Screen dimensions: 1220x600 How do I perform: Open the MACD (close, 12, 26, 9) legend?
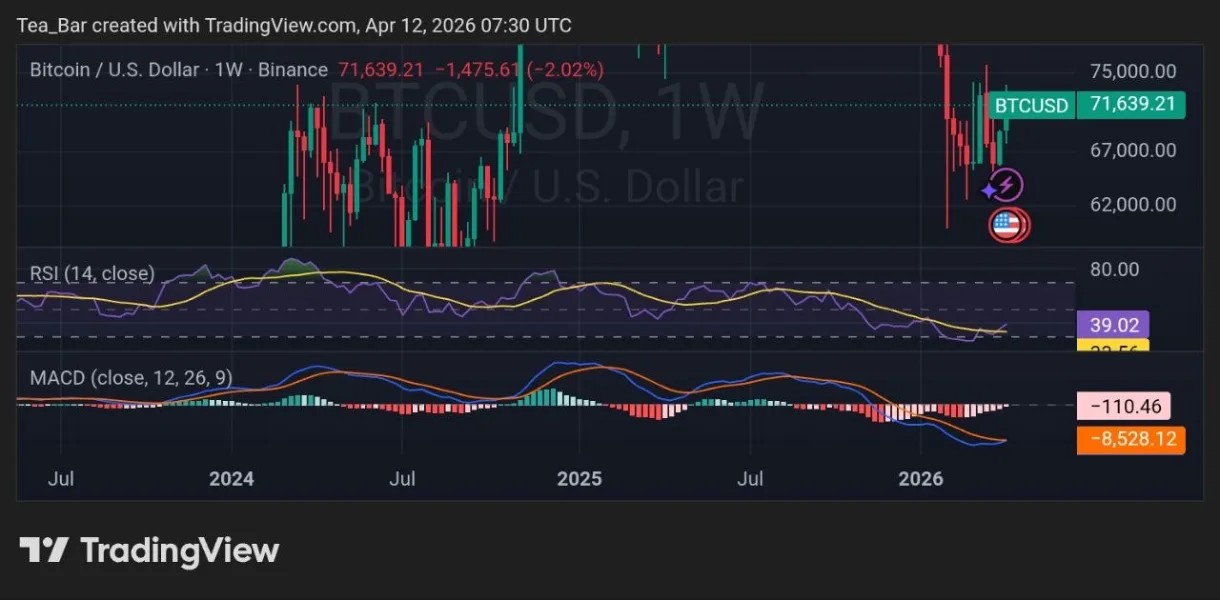(x=132, y=378)
